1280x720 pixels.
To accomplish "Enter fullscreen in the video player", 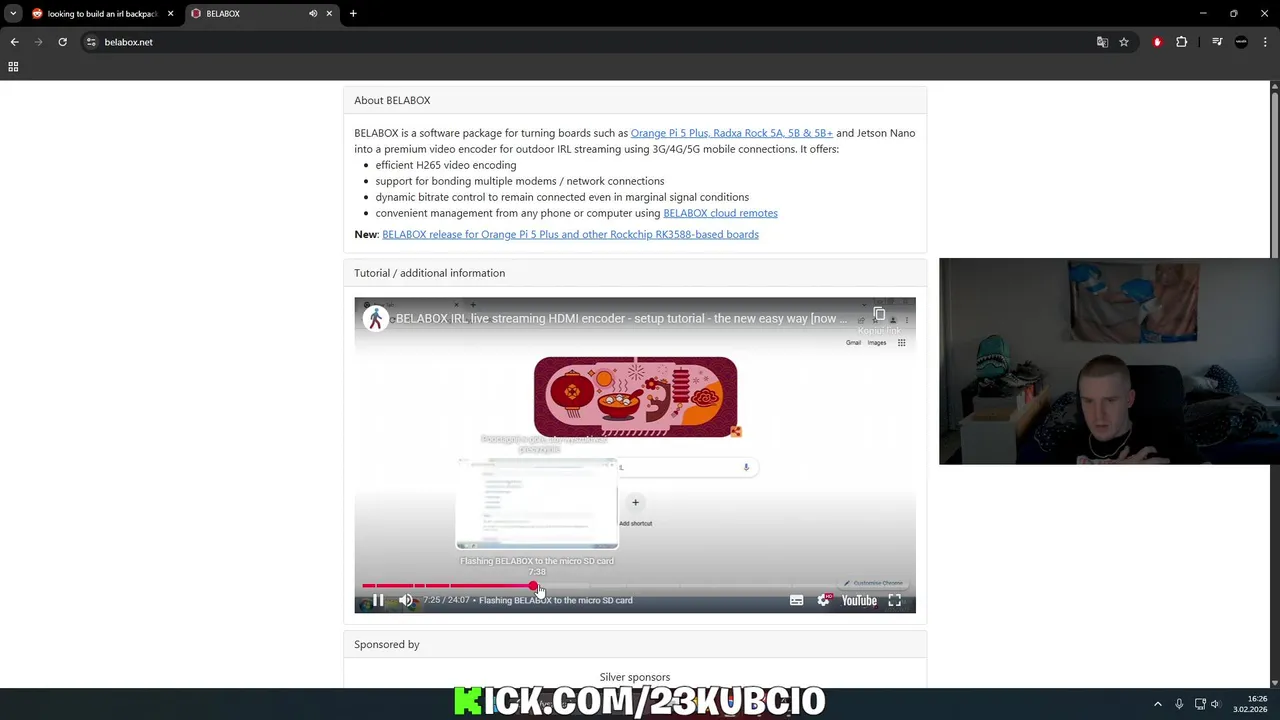I will point(895,600).
